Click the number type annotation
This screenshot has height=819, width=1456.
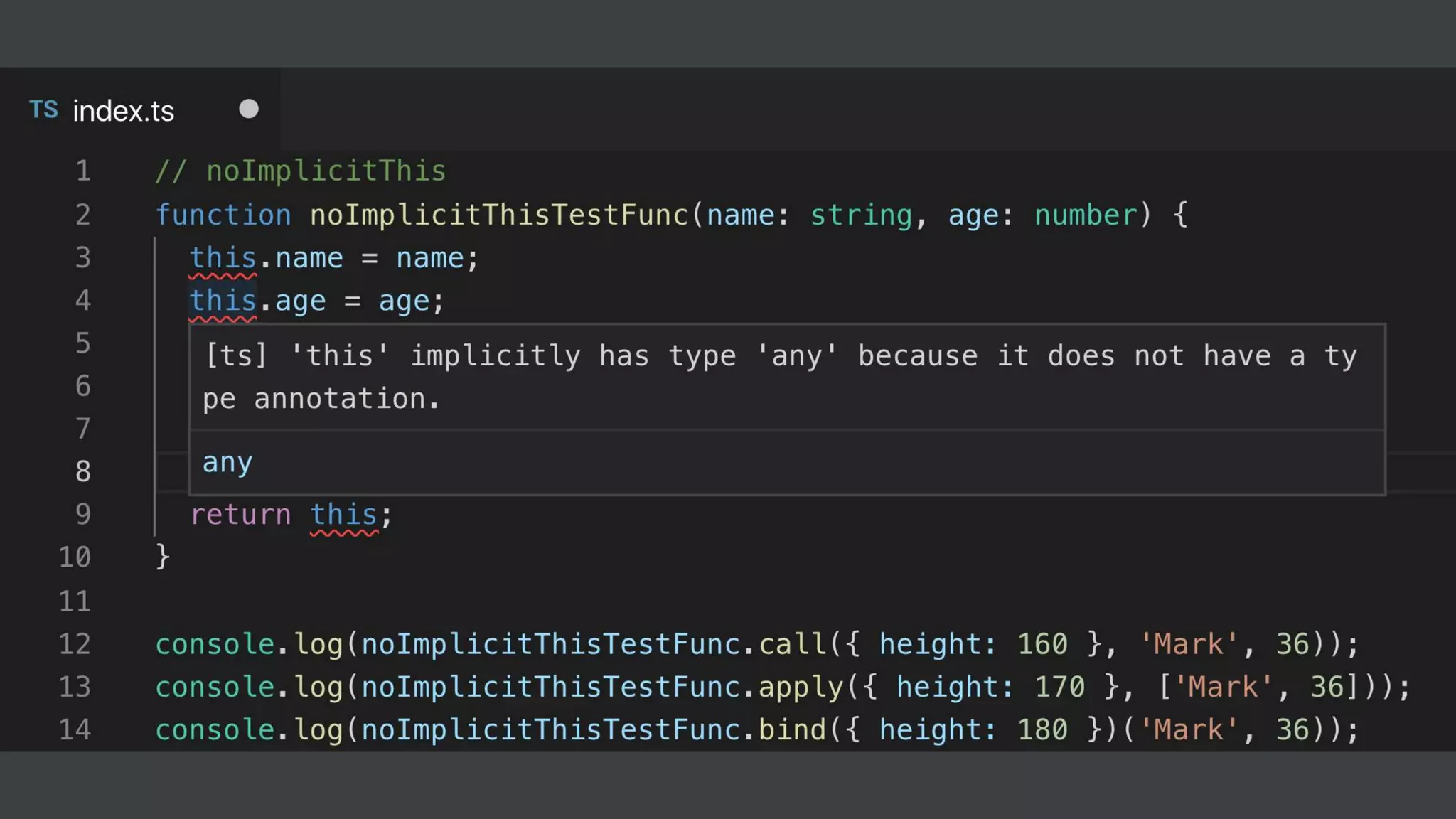click(x=1086, y=215)
